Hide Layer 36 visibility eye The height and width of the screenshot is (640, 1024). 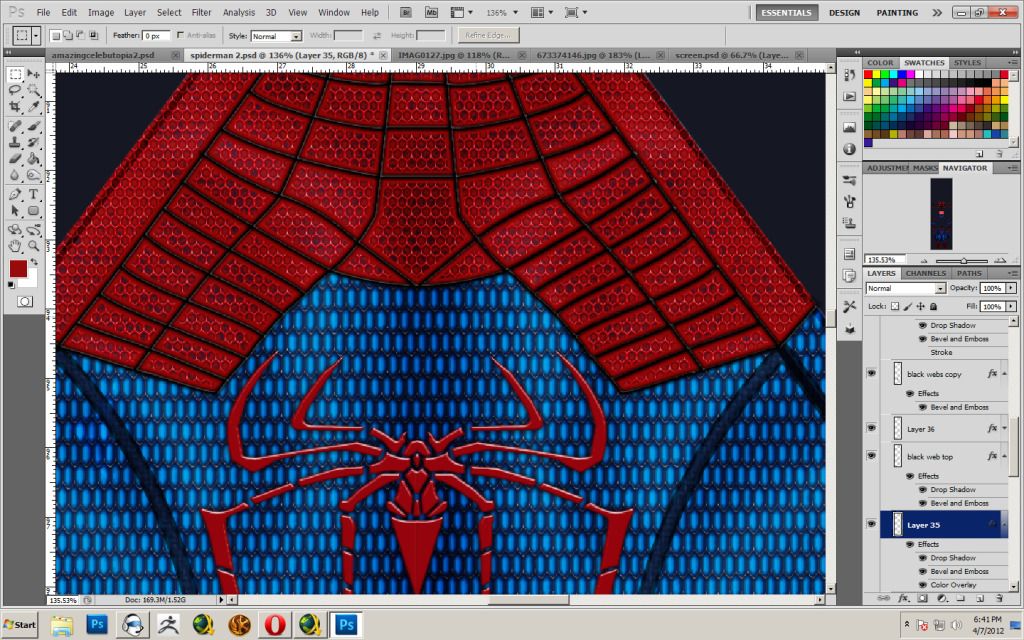(x=871, y=428)
